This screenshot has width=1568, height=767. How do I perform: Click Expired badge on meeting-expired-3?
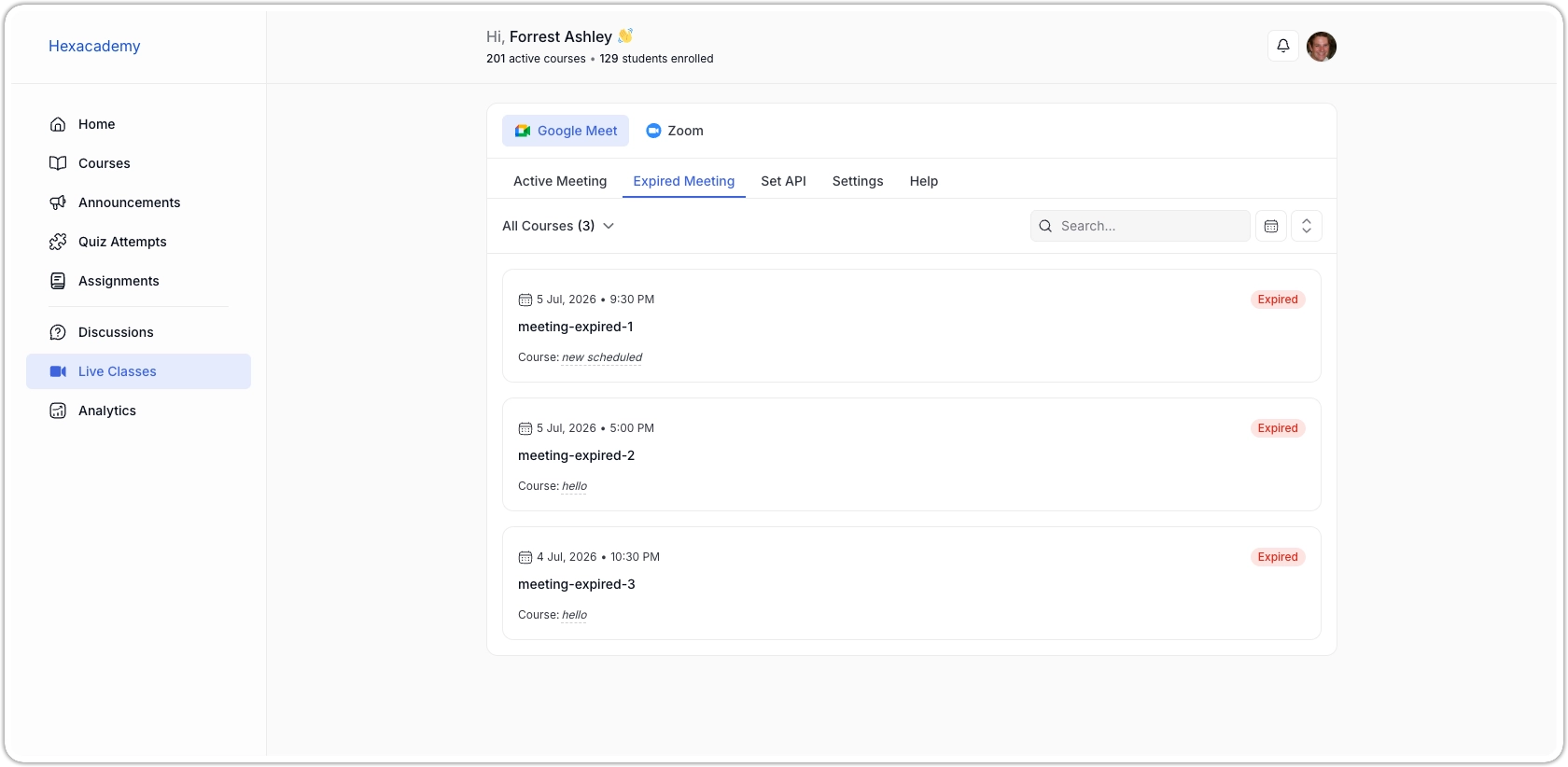(1278, 557)
